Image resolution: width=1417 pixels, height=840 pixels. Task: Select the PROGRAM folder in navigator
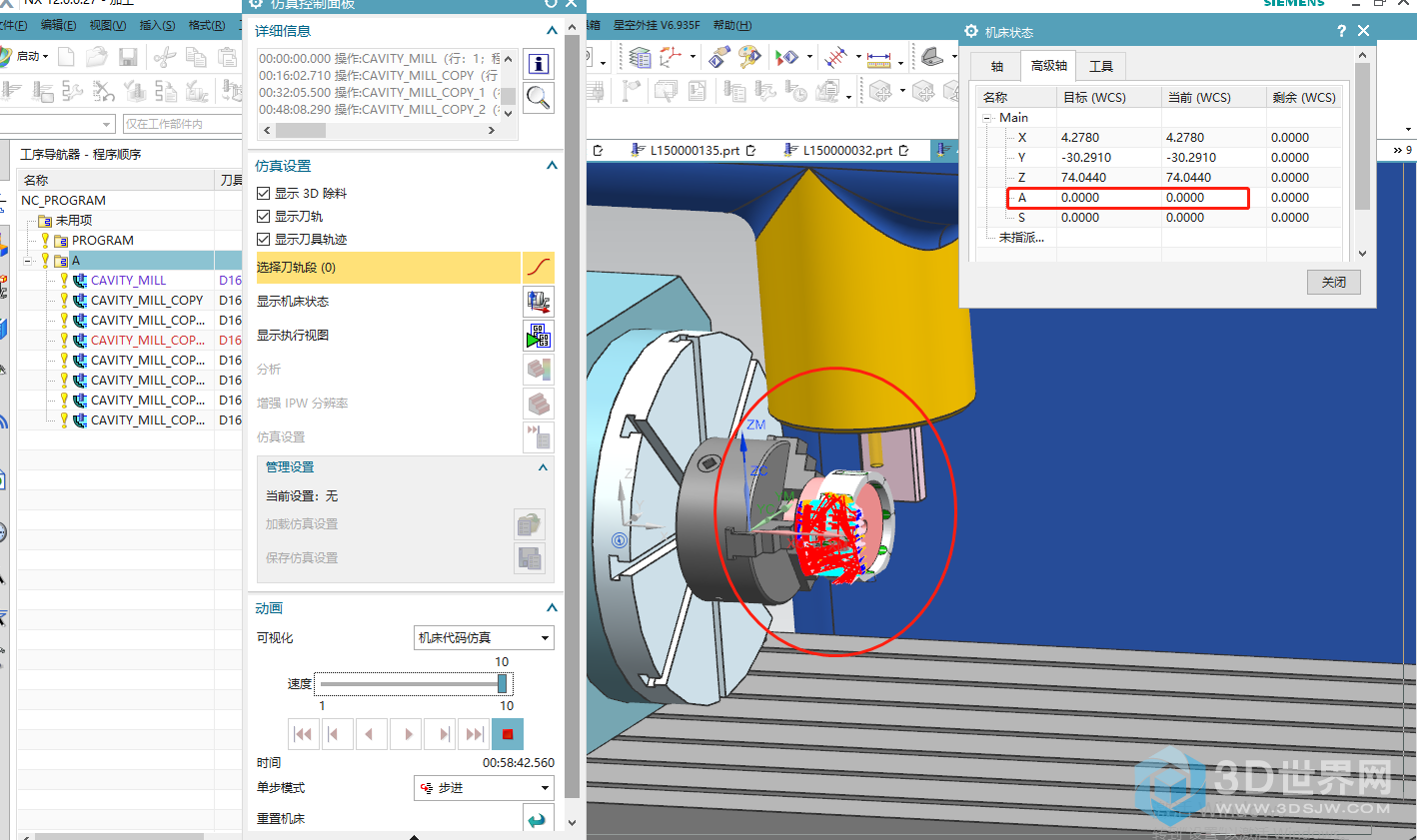coord(102,241)
